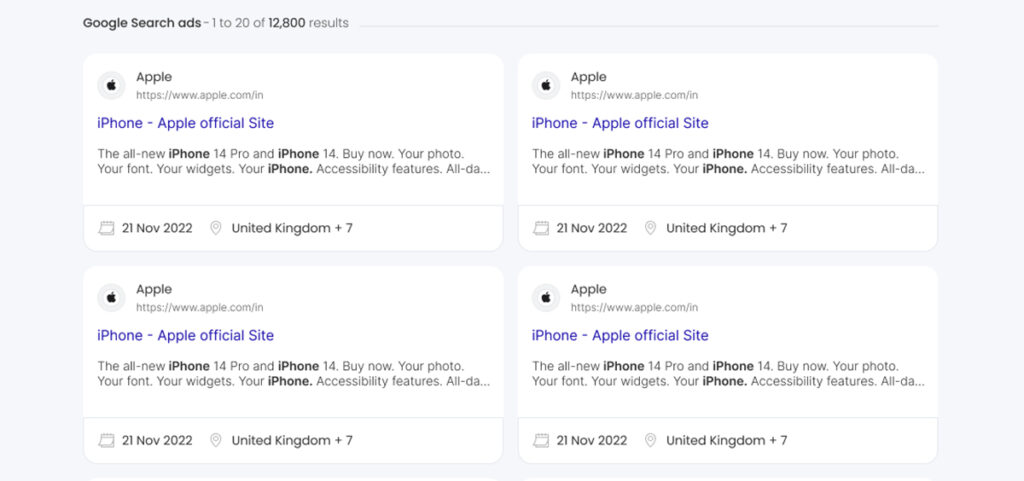The width and height of the screenshot is (1024, 481).
Task: Click the location pin in the bottom-right card
Action: pos(650,440)
